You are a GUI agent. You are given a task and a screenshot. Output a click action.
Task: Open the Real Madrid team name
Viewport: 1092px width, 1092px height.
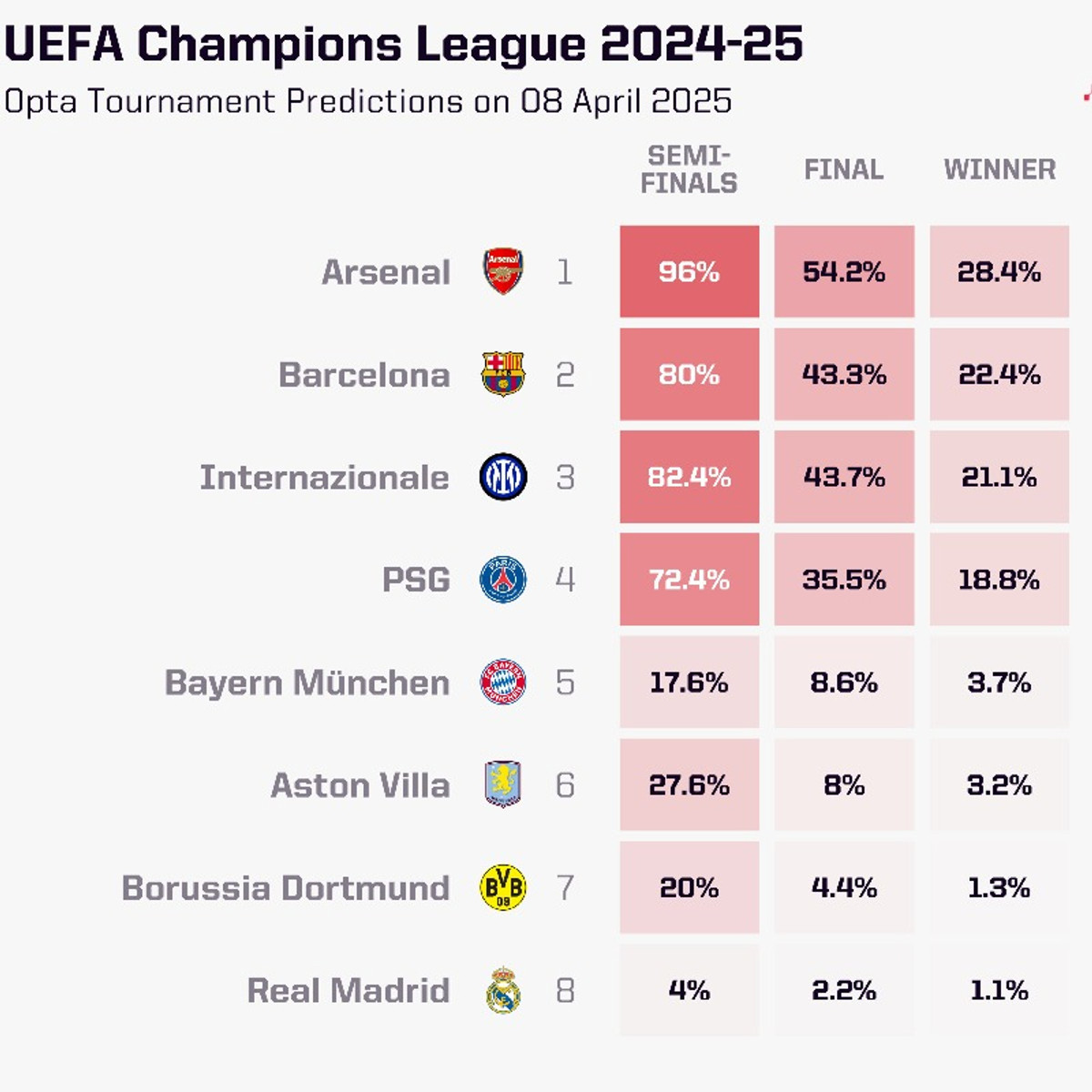click(x=349, y=990)
